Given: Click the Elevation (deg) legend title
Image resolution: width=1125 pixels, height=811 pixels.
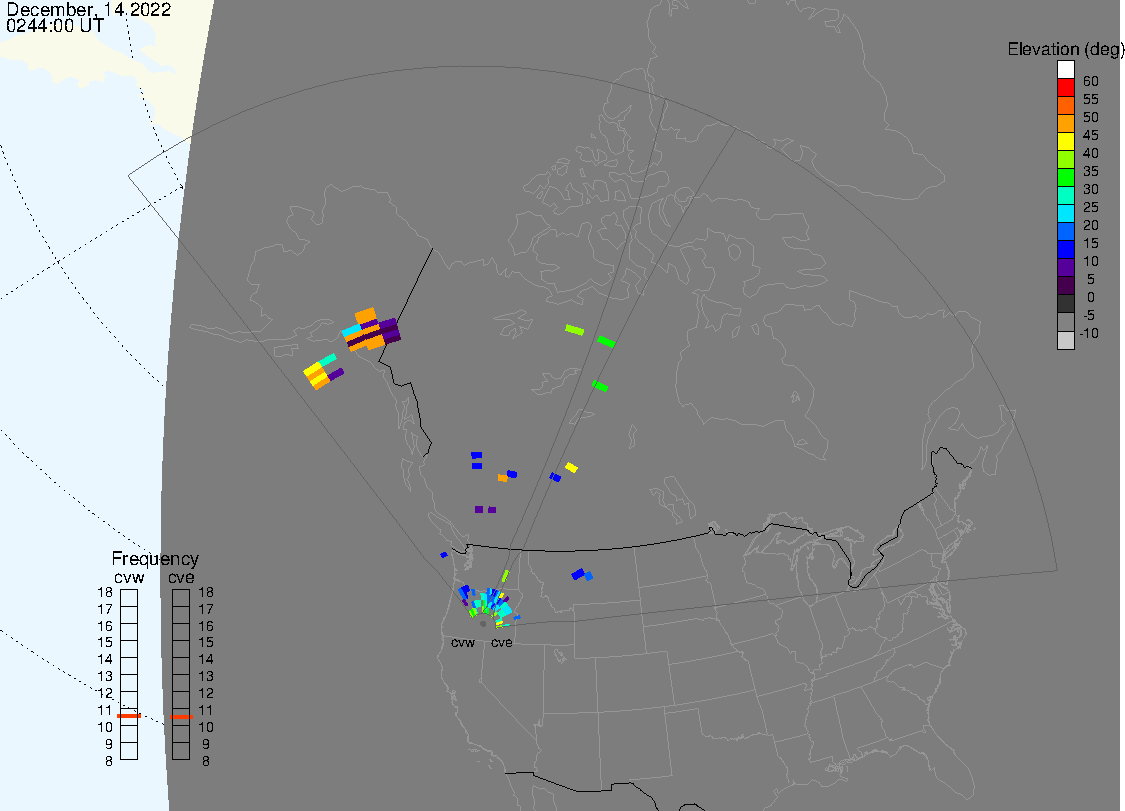Looking at the screenshot, I should click(1065, 49).
